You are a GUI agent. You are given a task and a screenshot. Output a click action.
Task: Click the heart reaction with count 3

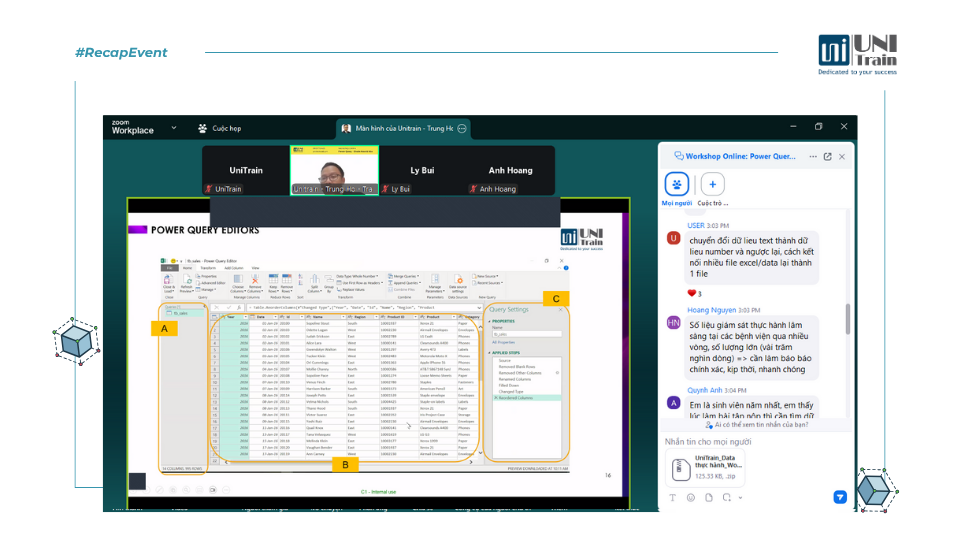[x=694, y=293]
